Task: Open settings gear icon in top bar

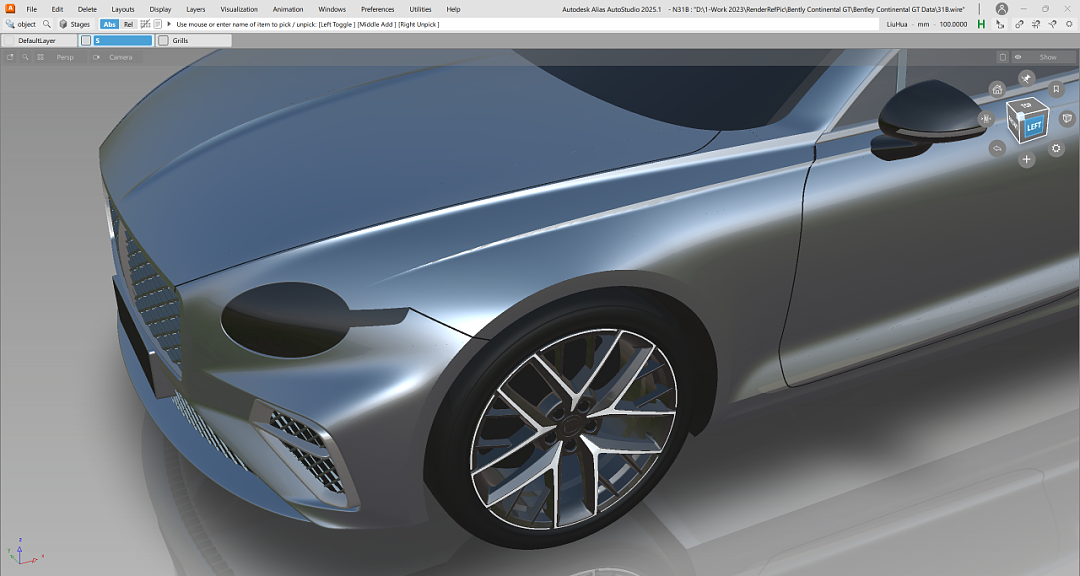Action: point(1070,24)
